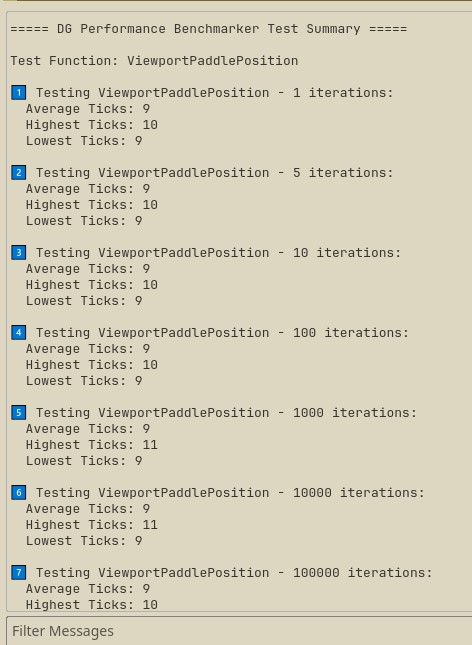
Task: Click the blue number 3 icon
Action: pos(19,253)
